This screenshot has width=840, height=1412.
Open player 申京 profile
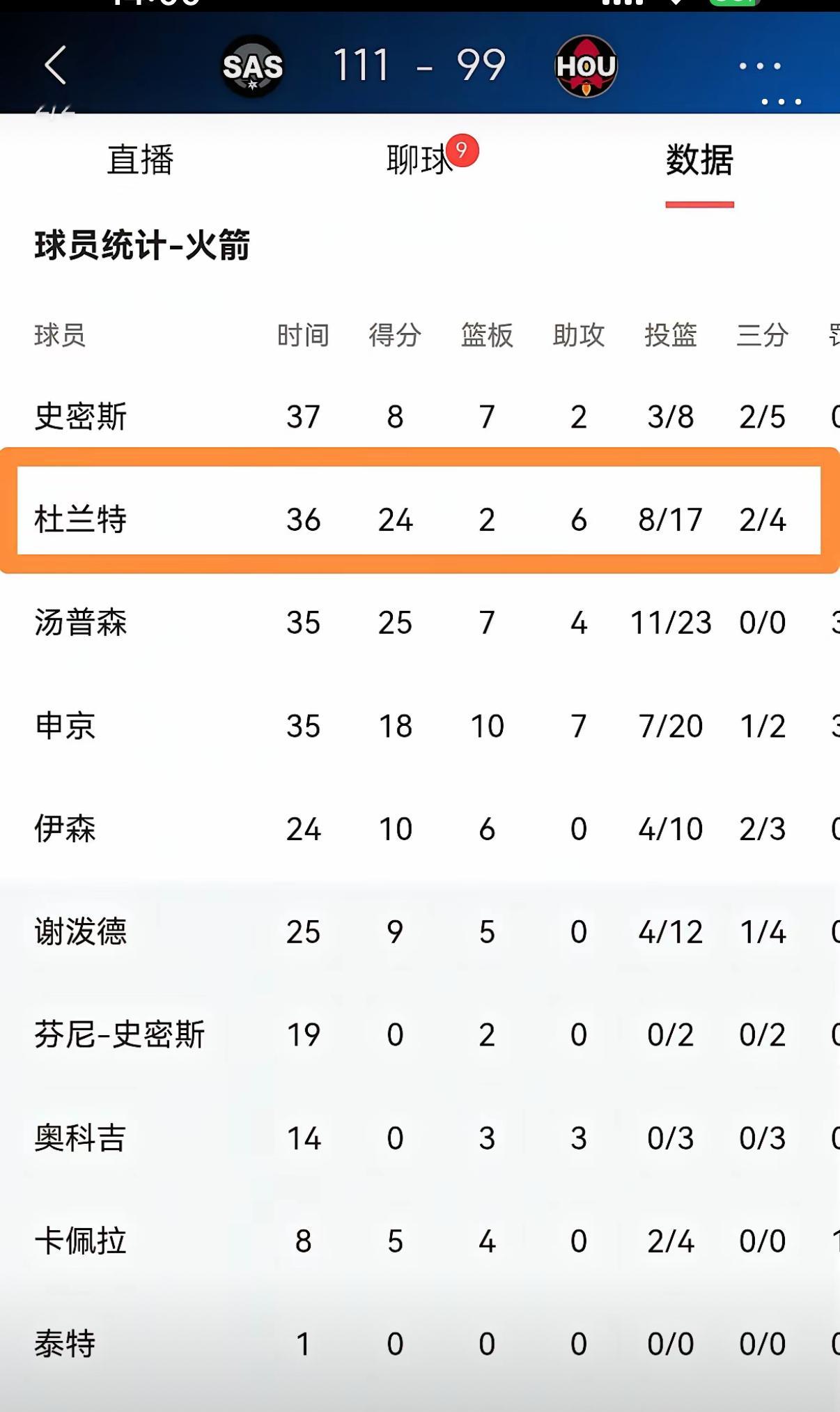click(65, 726)
